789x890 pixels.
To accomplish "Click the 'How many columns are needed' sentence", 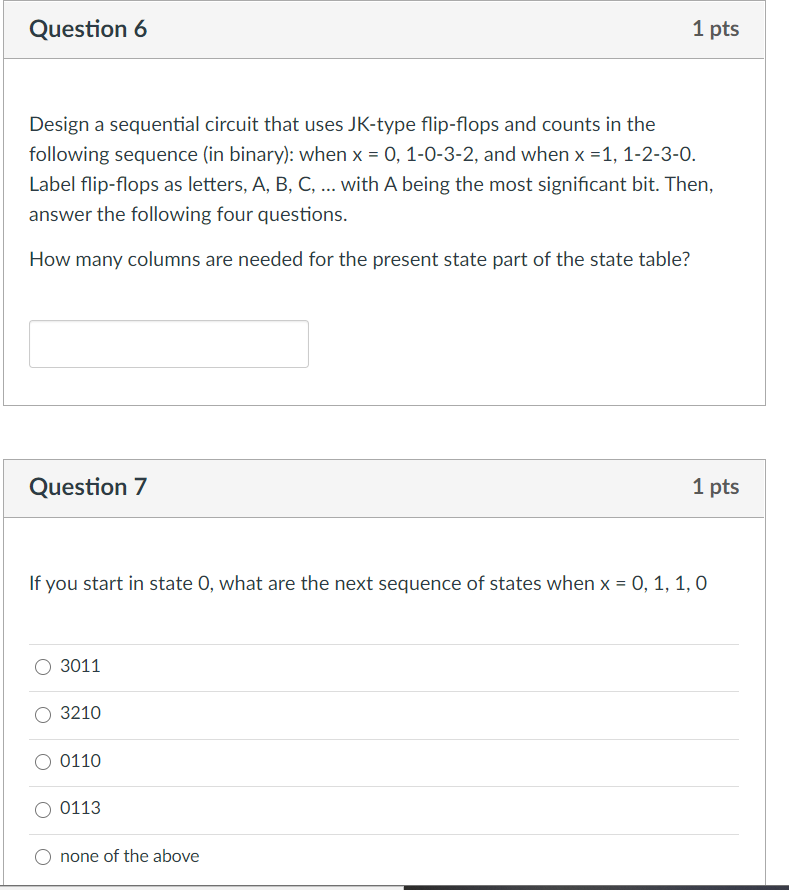I will pos(360,259).
